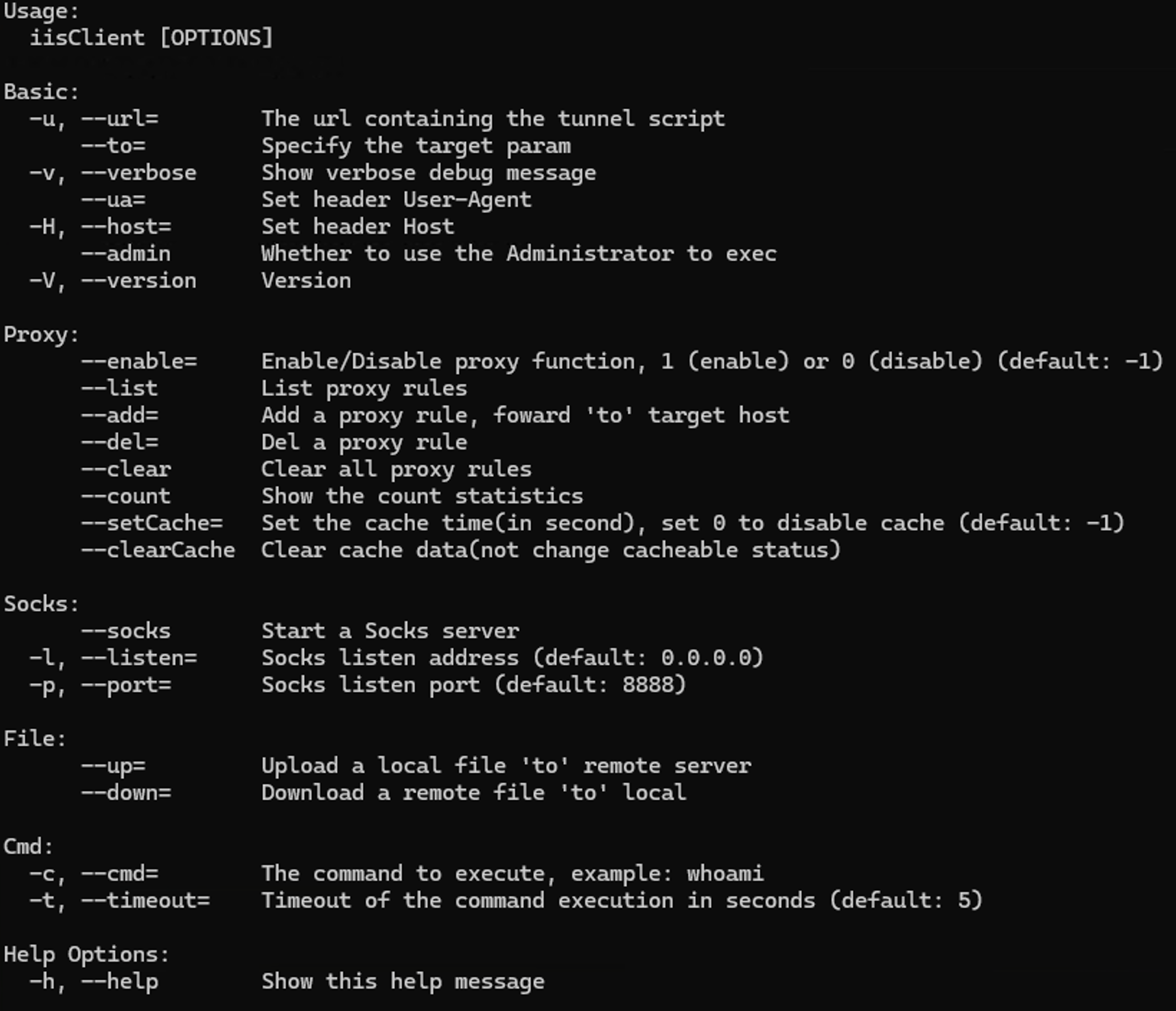The height and width of the screenshot is (1011, 1176).
Task: Click the --enable= proxy option
Action: point(138,361)
